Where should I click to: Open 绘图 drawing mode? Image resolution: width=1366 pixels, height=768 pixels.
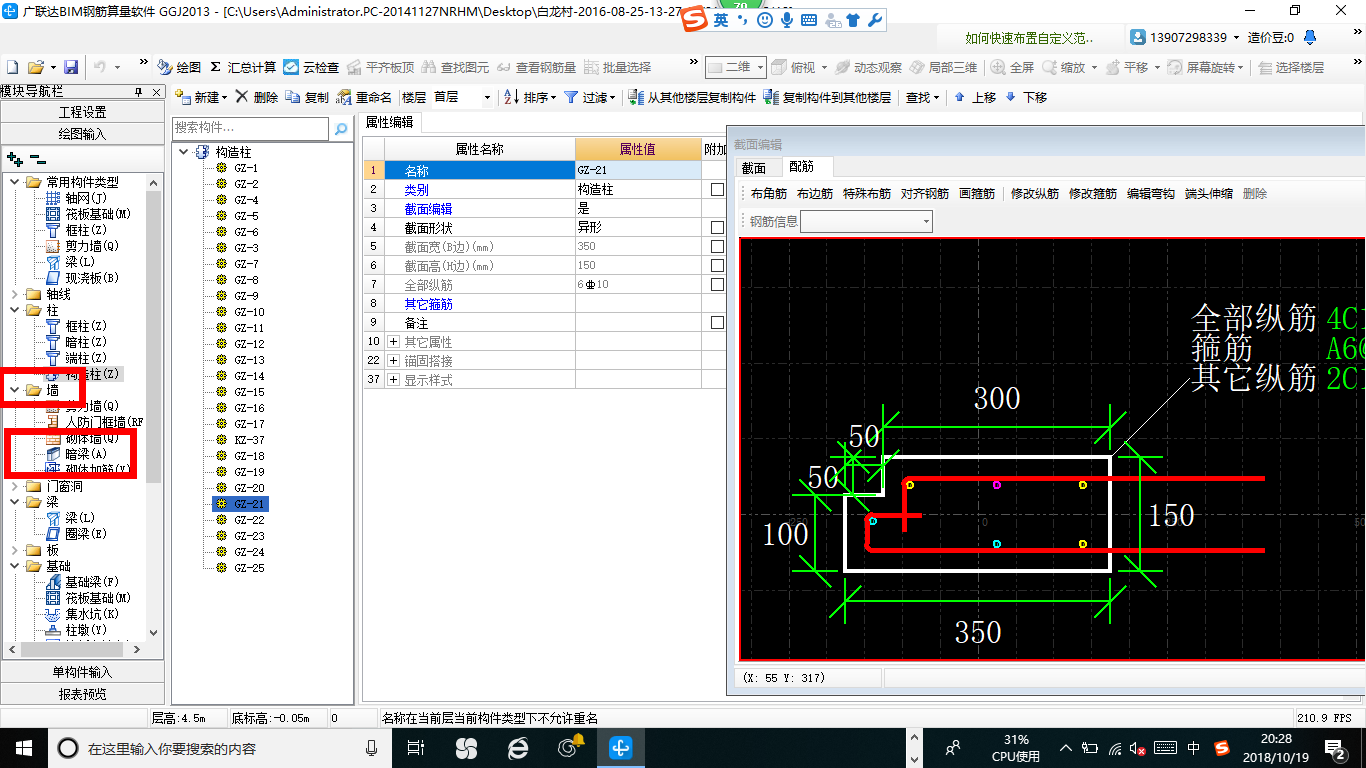point(180,67)
